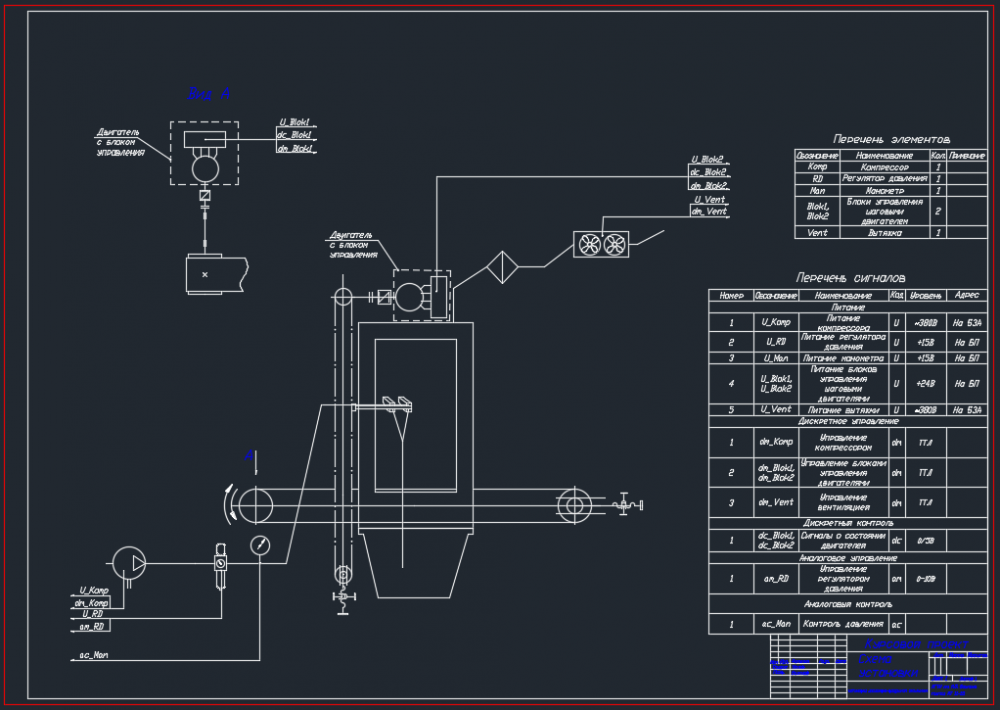Select the U_Komp cell in signals table

click(x=776, y=322)
